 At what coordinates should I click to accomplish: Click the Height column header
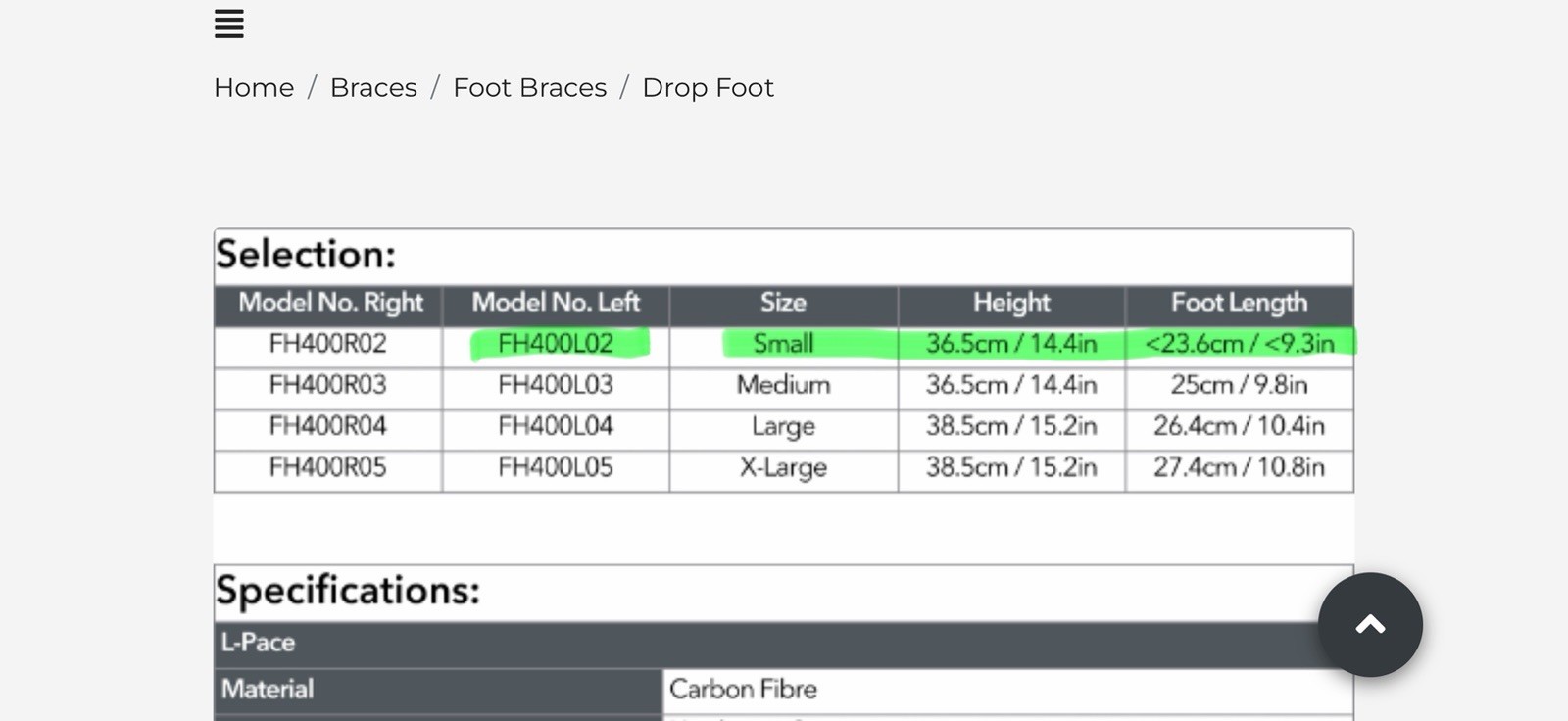(x=1011, y=303)
